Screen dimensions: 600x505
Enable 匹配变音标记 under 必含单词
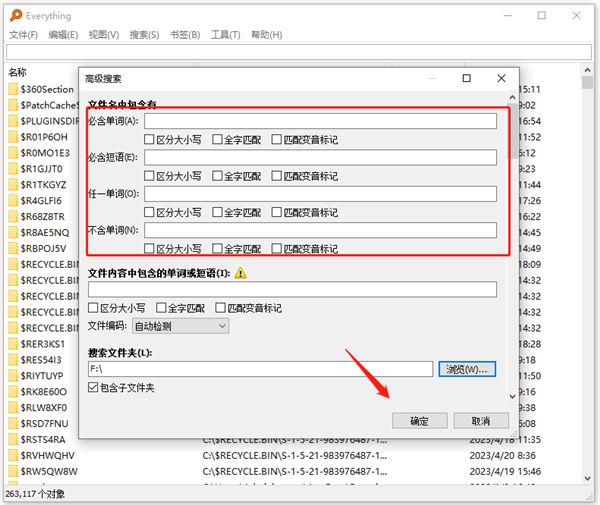276,139
